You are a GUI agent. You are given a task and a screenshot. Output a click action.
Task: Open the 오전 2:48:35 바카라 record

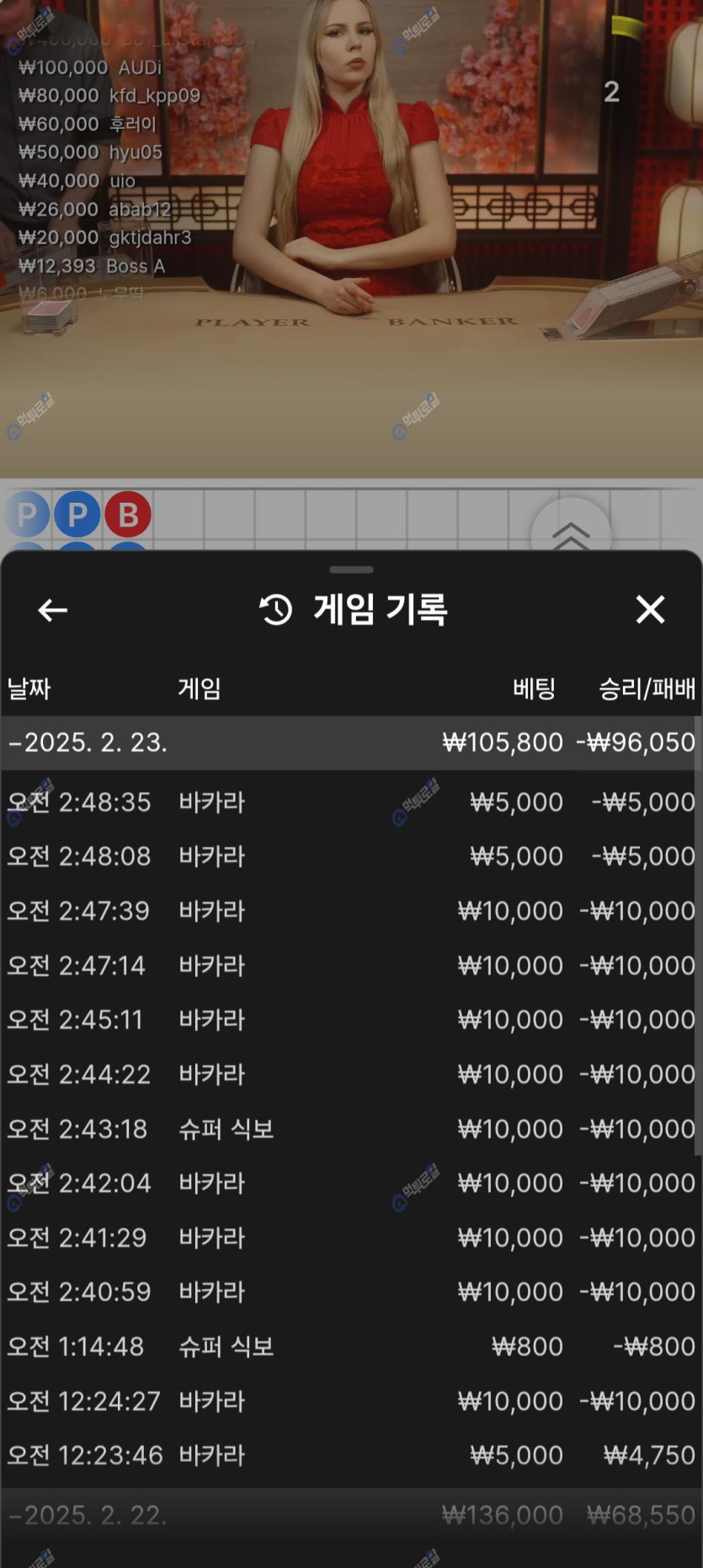coord(351,802)
